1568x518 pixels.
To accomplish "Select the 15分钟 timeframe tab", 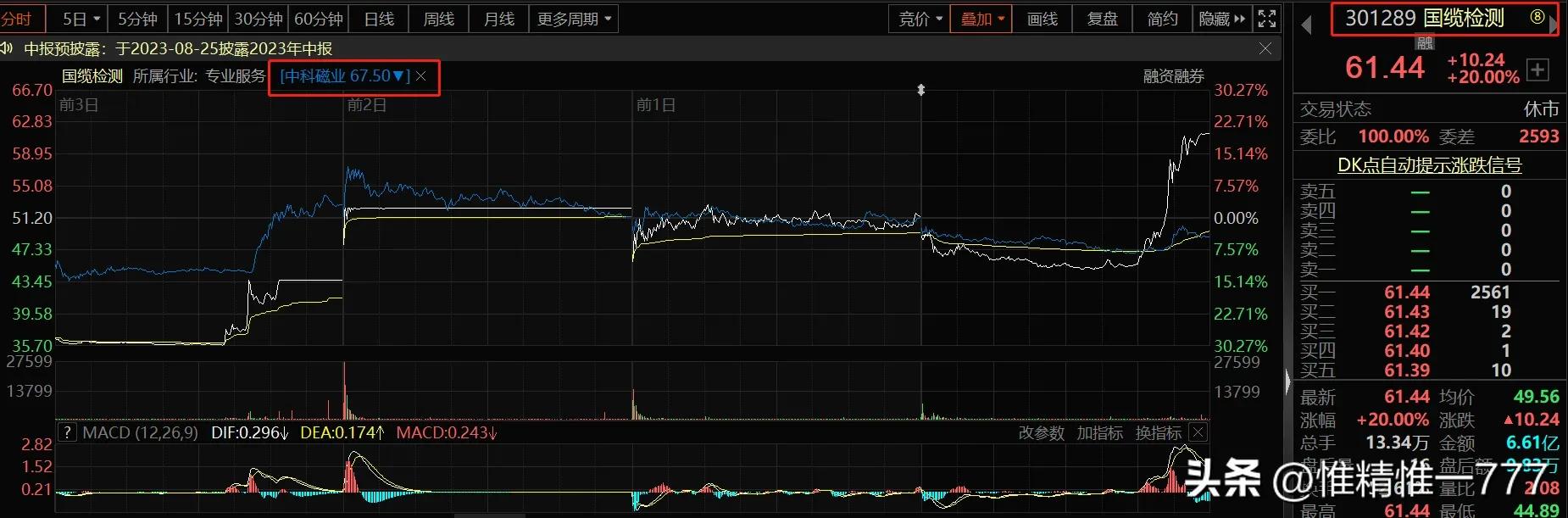I will [x=197, y=19].
